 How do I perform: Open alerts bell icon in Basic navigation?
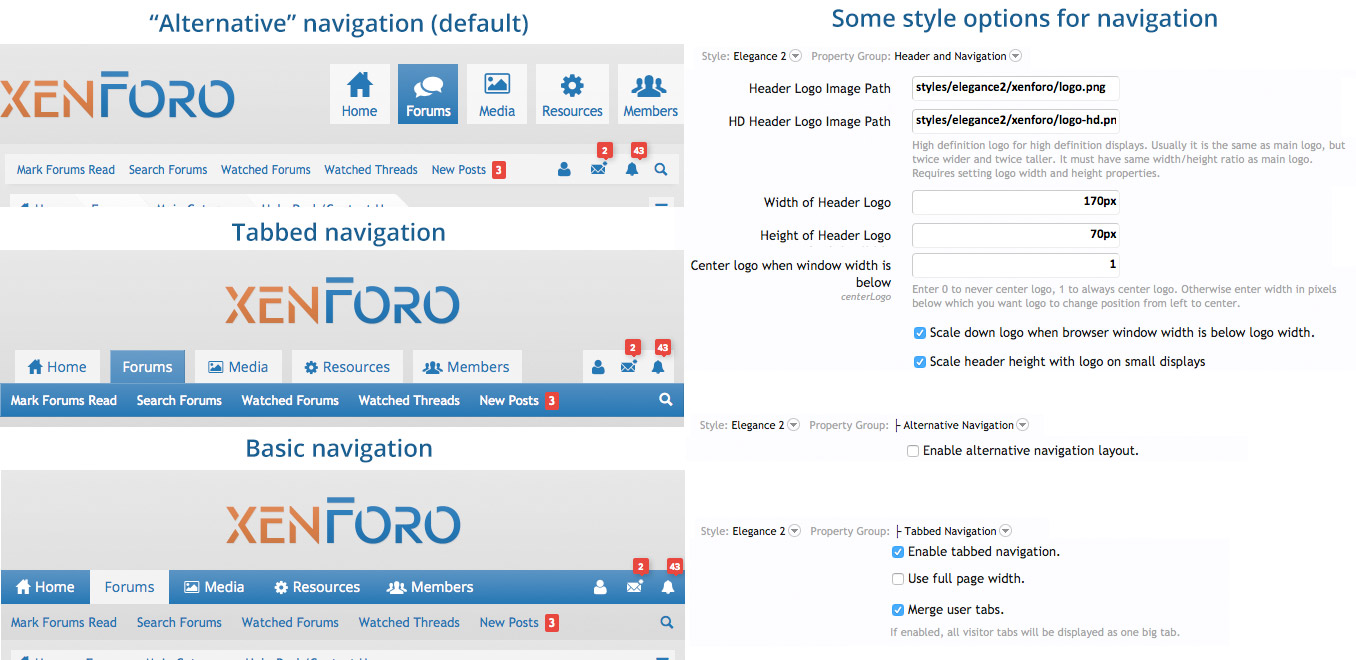click(668, 587)
